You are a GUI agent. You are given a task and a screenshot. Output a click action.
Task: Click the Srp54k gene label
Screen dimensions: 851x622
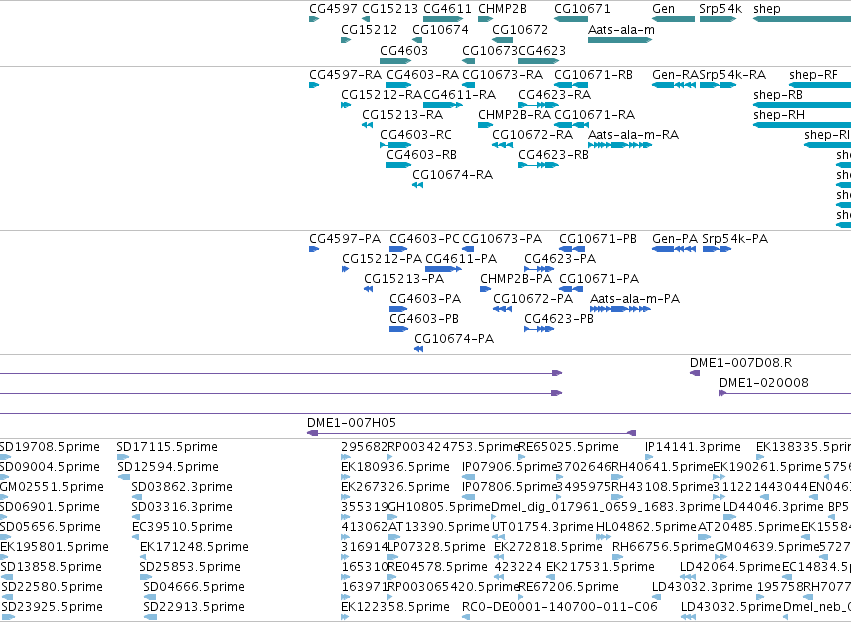coord(720,9)
